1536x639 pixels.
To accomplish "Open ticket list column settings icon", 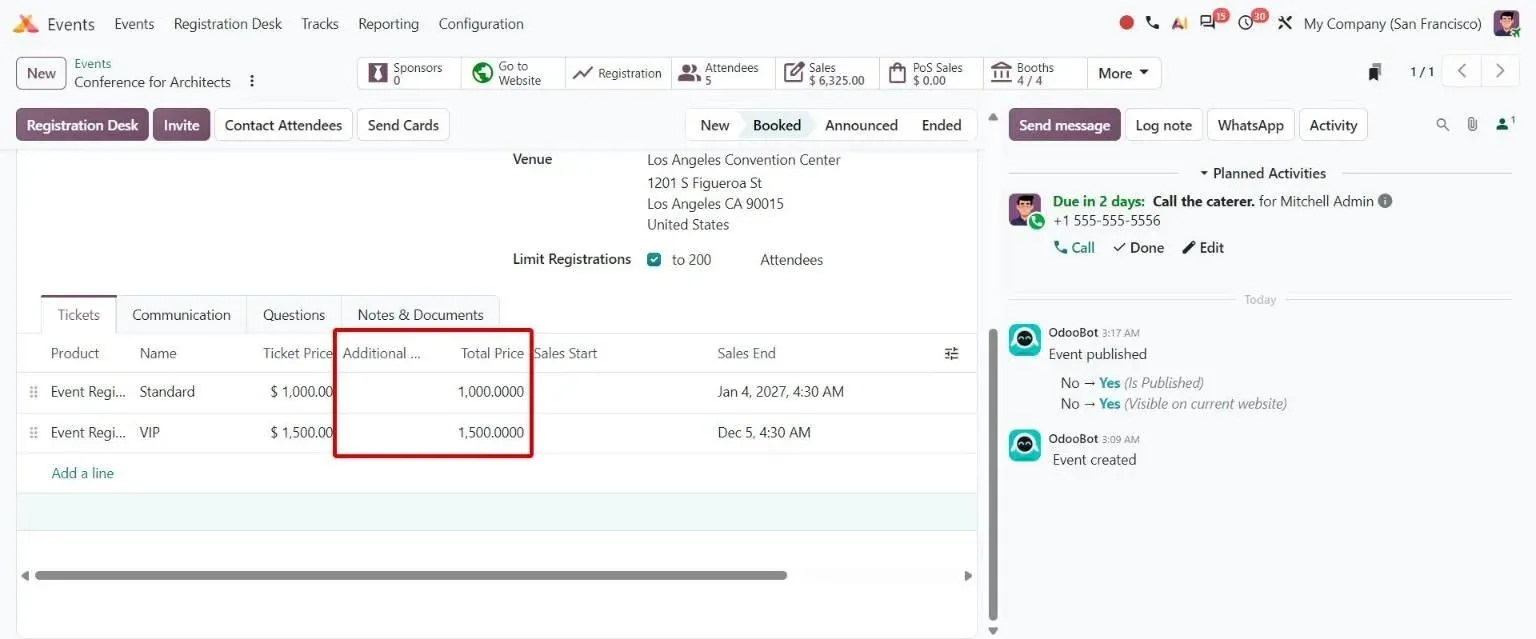I will (x=952, y=353).
